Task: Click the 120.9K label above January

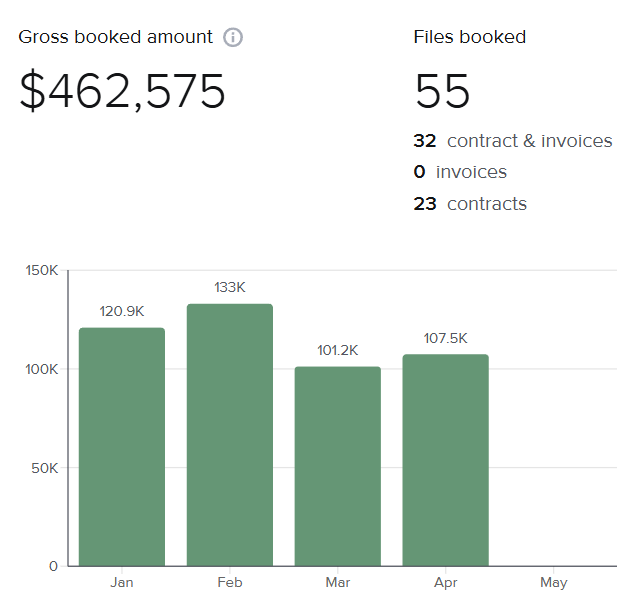Action: pyautogui.click(x=122, y=312)
